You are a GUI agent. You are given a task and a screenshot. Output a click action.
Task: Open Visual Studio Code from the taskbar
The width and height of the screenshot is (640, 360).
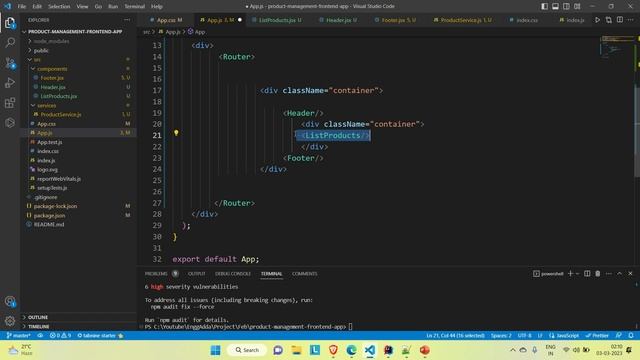pos(370,350)
